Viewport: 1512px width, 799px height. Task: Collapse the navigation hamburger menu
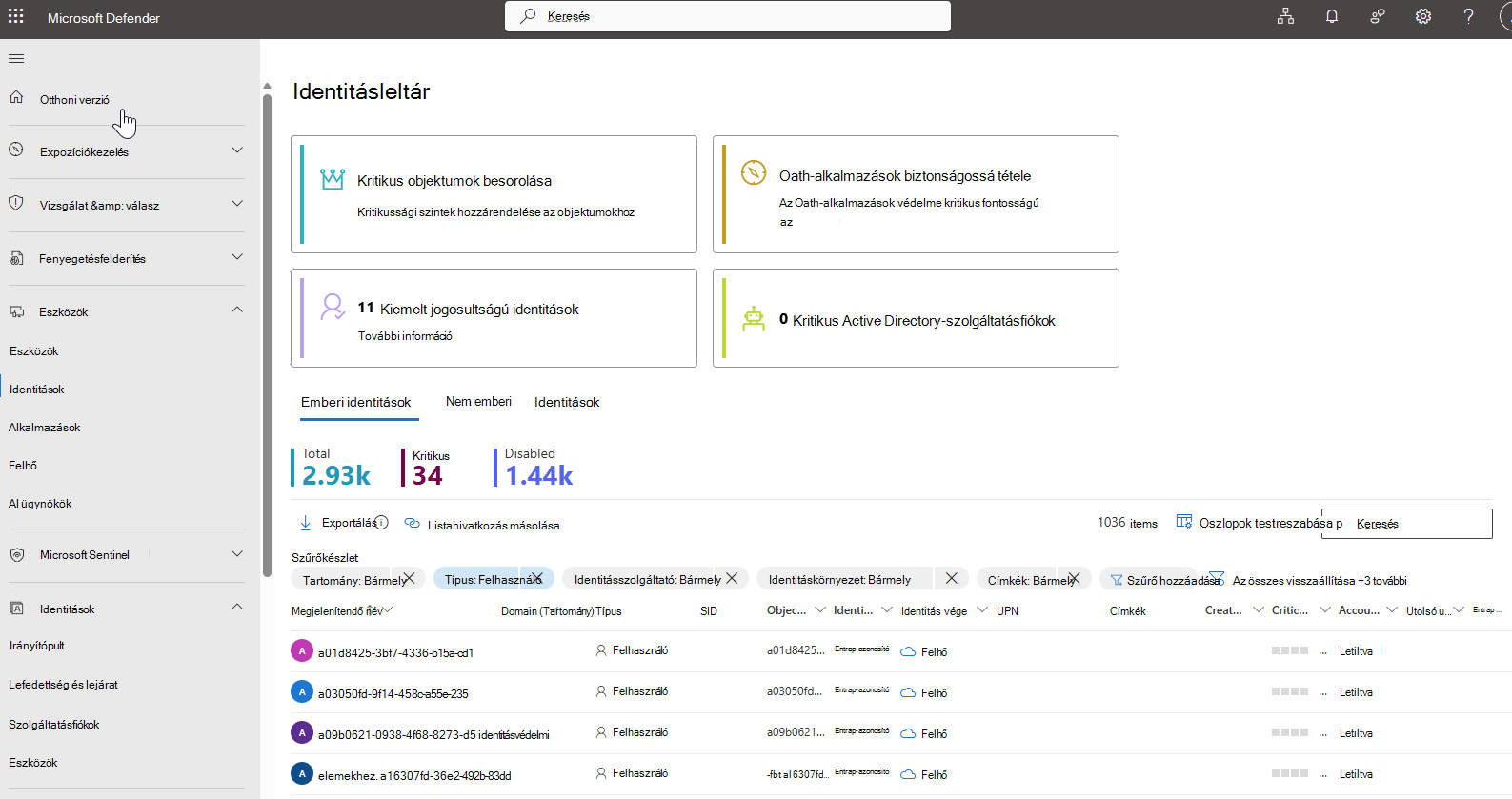[16, 59]
